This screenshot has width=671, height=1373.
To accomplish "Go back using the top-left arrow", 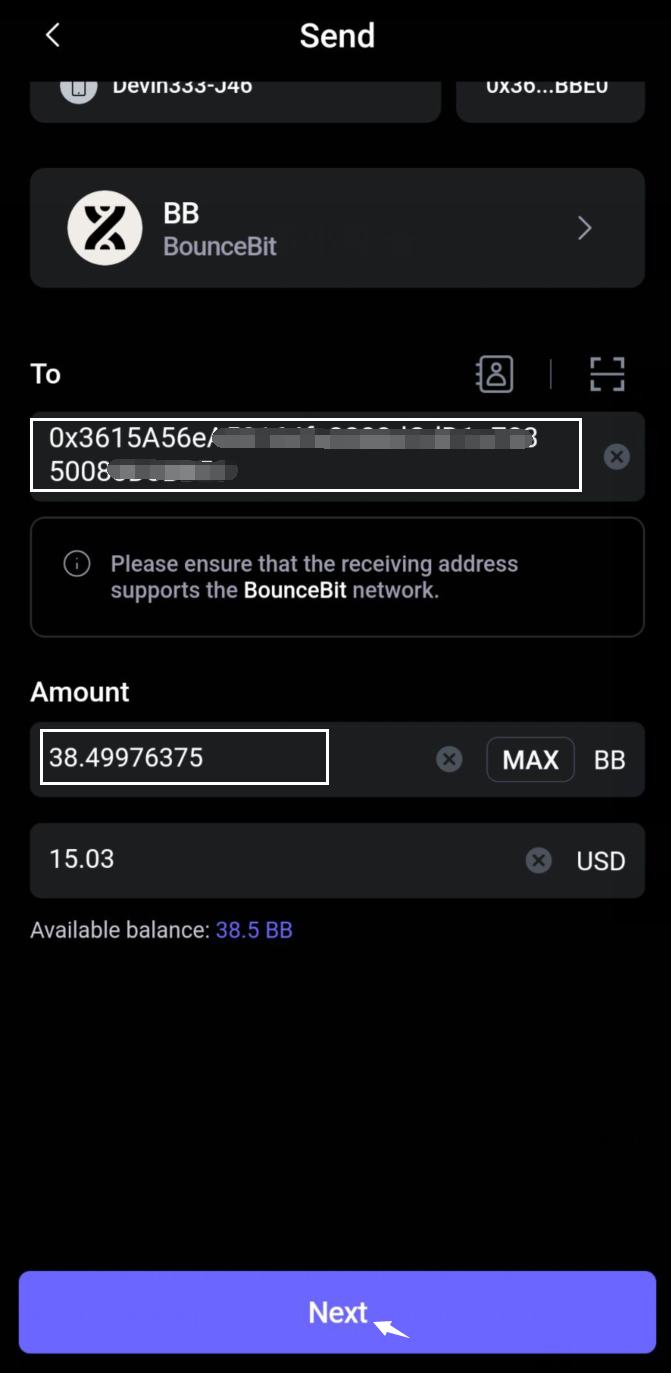I will tap(53, 36).
